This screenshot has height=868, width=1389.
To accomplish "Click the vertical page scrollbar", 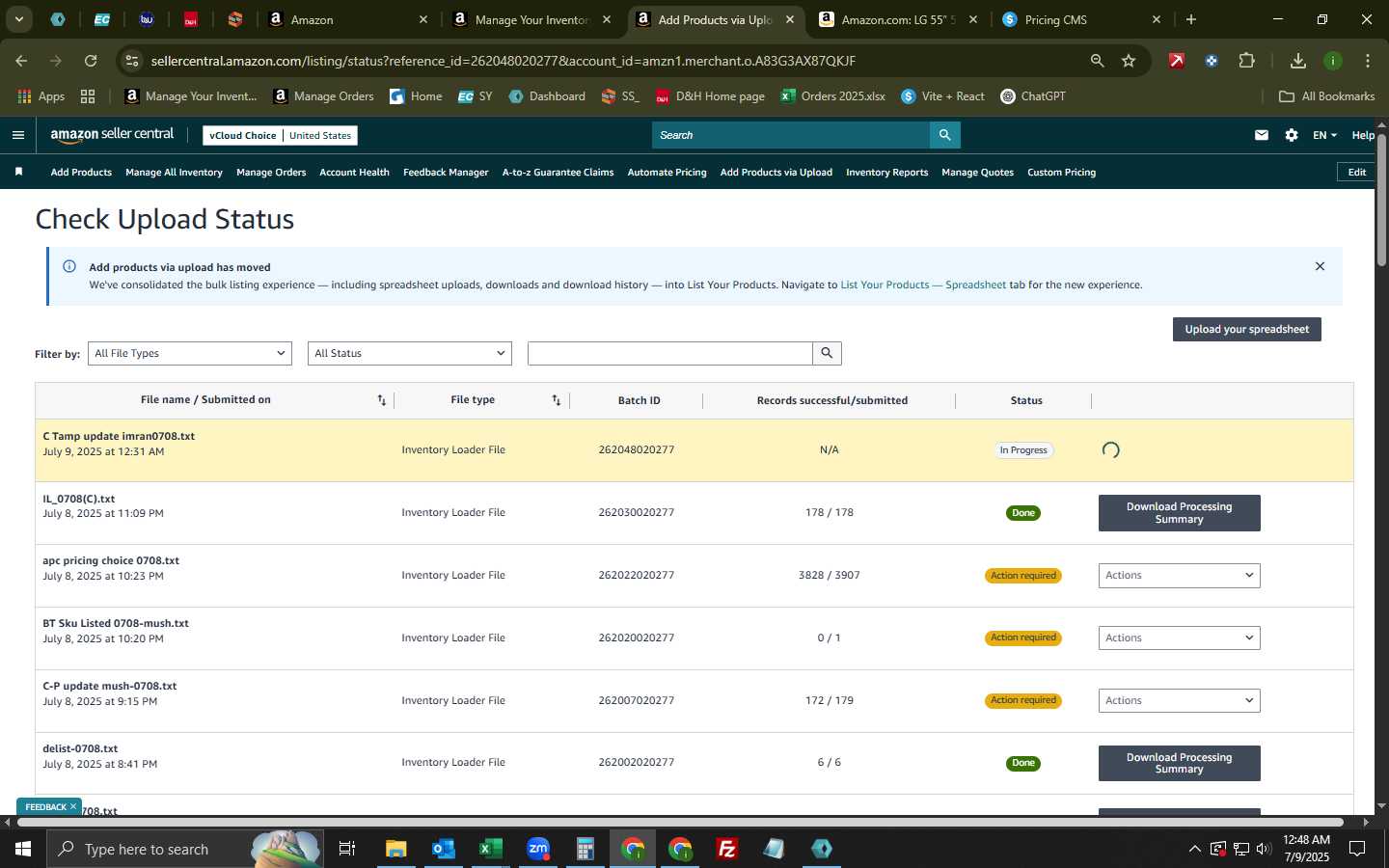I will click(x=1381, y=201).
